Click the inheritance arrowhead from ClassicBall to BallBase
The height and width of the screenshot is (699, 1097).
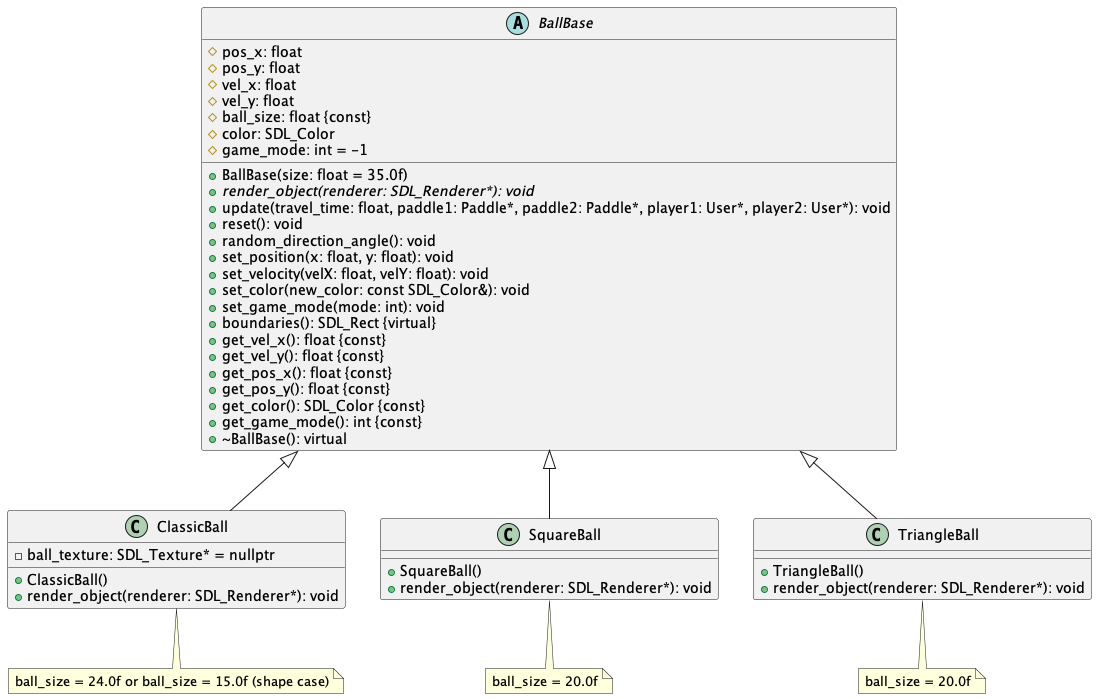[289, 459]
